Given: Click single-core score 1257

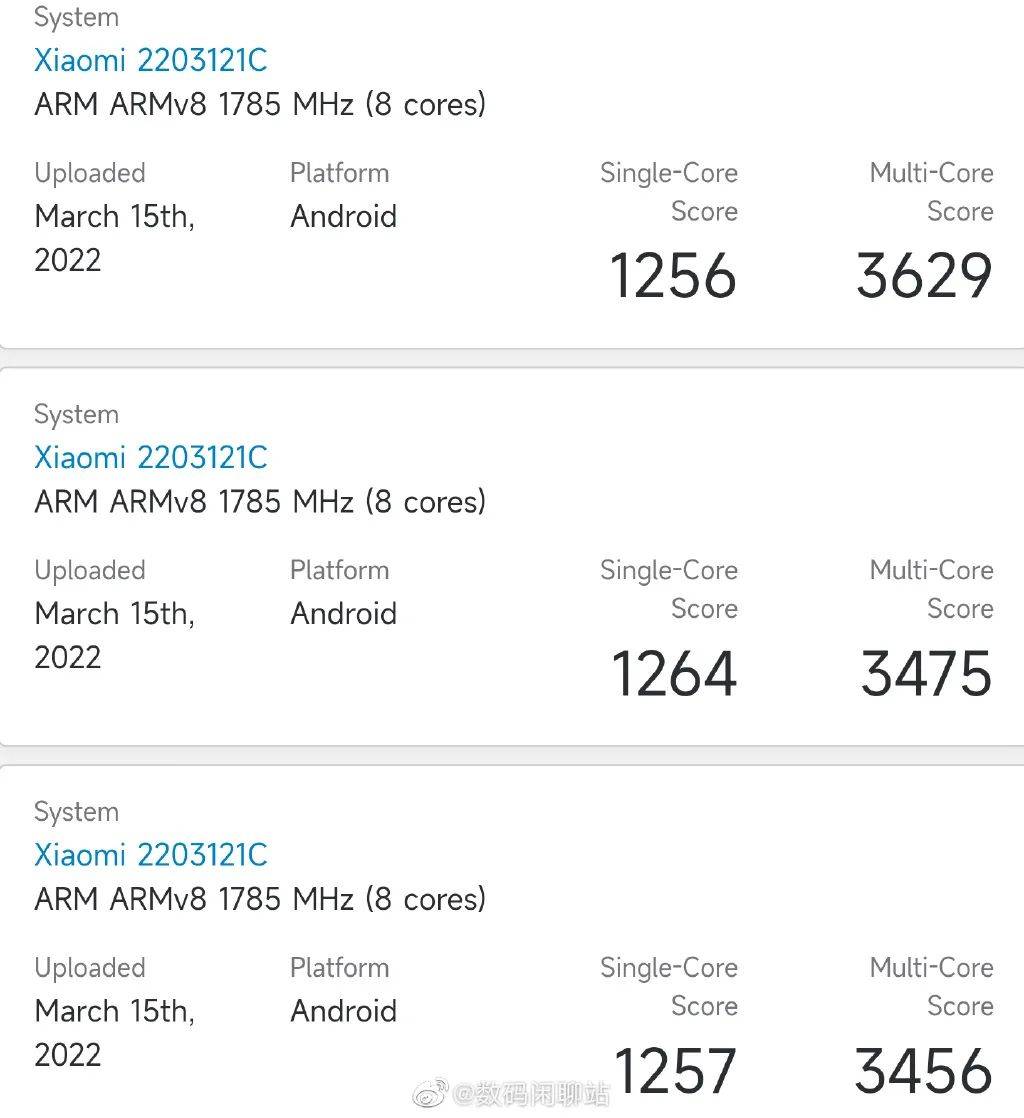Looking at the screenshot, I should pyautogui.click(x=675, y=1070).
